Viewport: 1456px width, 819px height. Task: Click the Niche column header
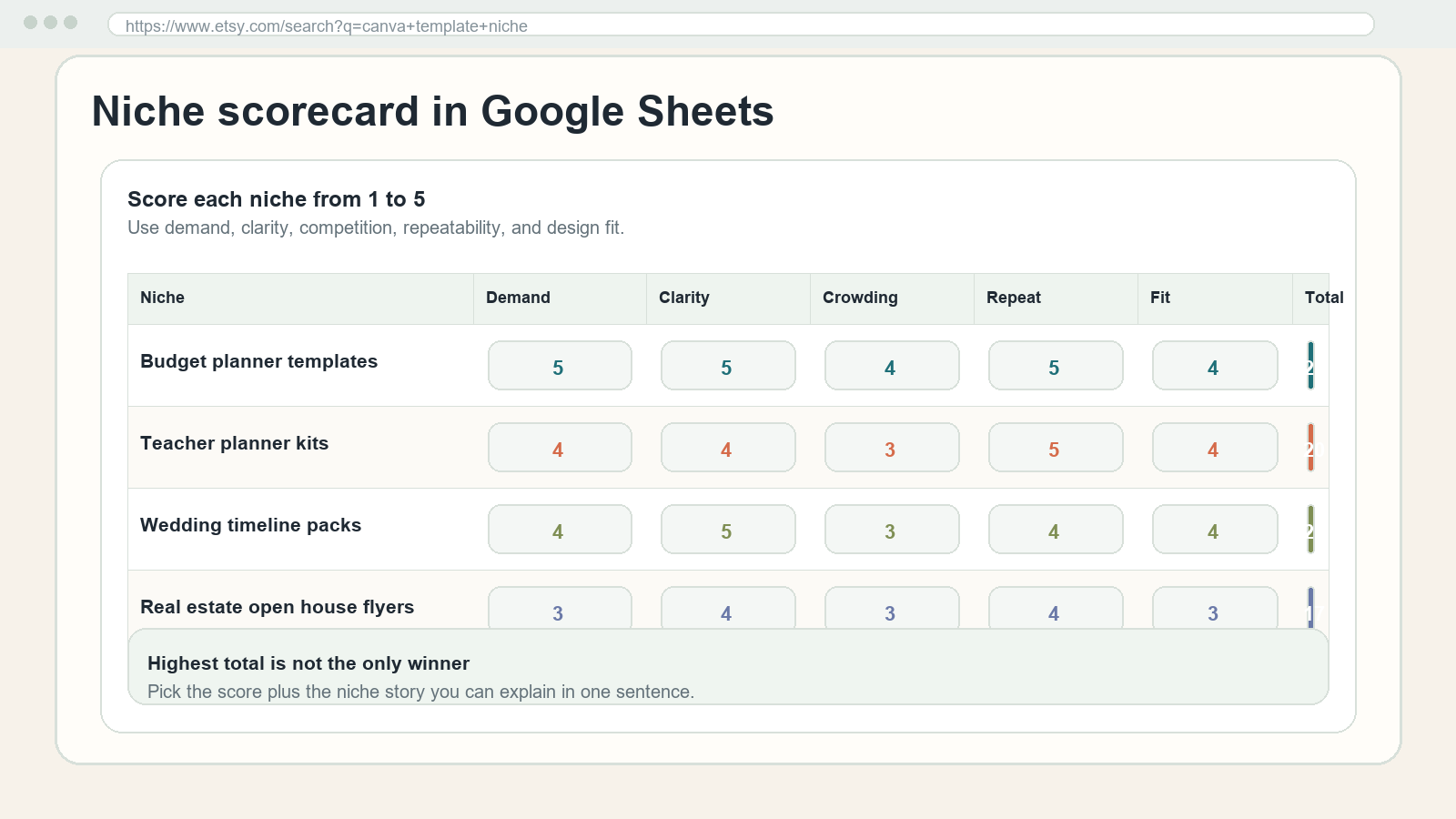coord(300,298)
